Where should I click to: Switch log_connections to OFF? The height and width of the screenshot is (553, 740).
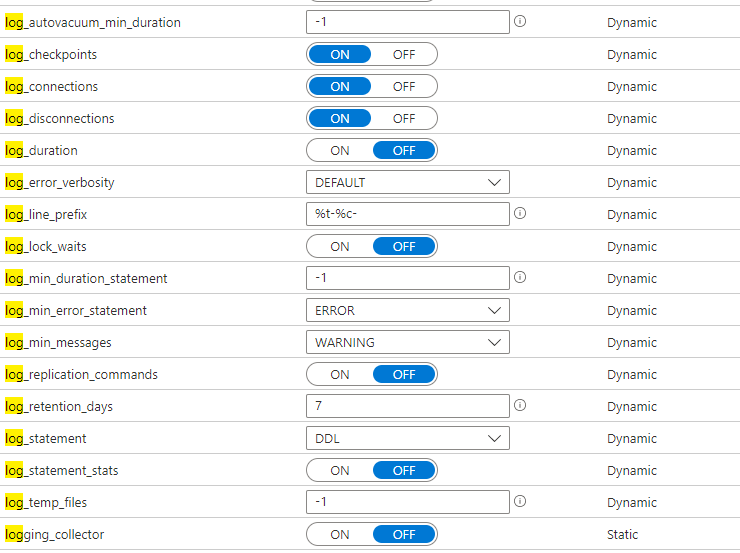coord(404,87)
